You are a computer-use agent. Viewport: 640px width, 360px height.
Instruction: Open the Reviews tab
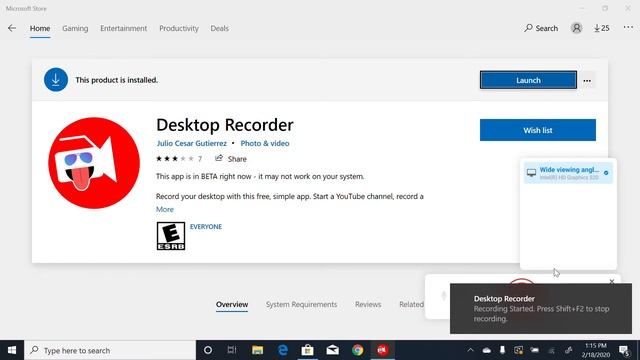[368, 304]
